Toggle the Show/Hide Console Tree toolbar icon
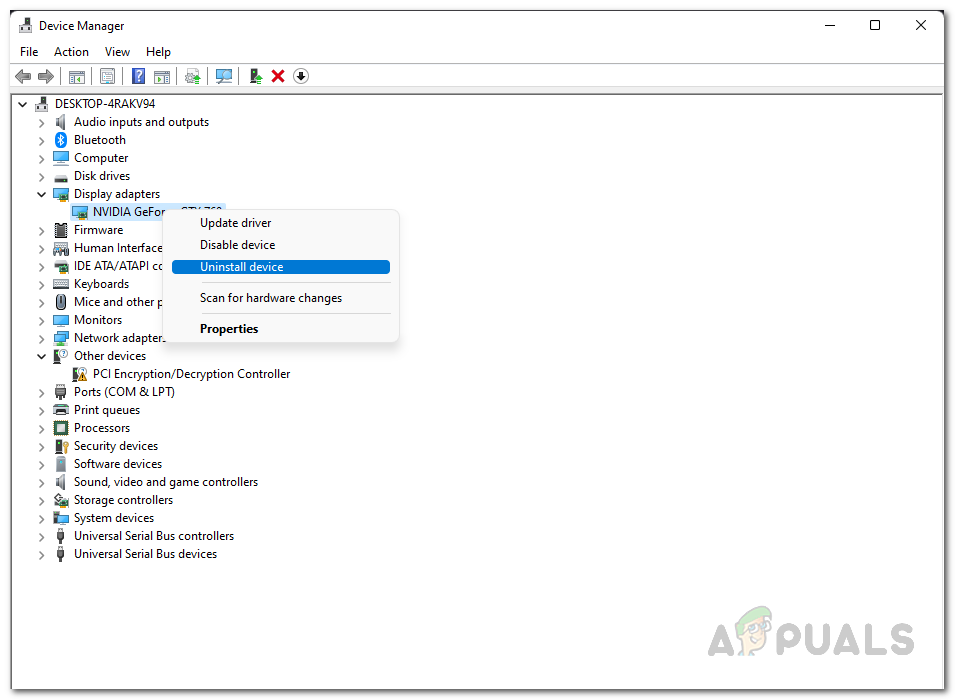The height and width of the screenshot is (700, 955). [x=77, y=76]
